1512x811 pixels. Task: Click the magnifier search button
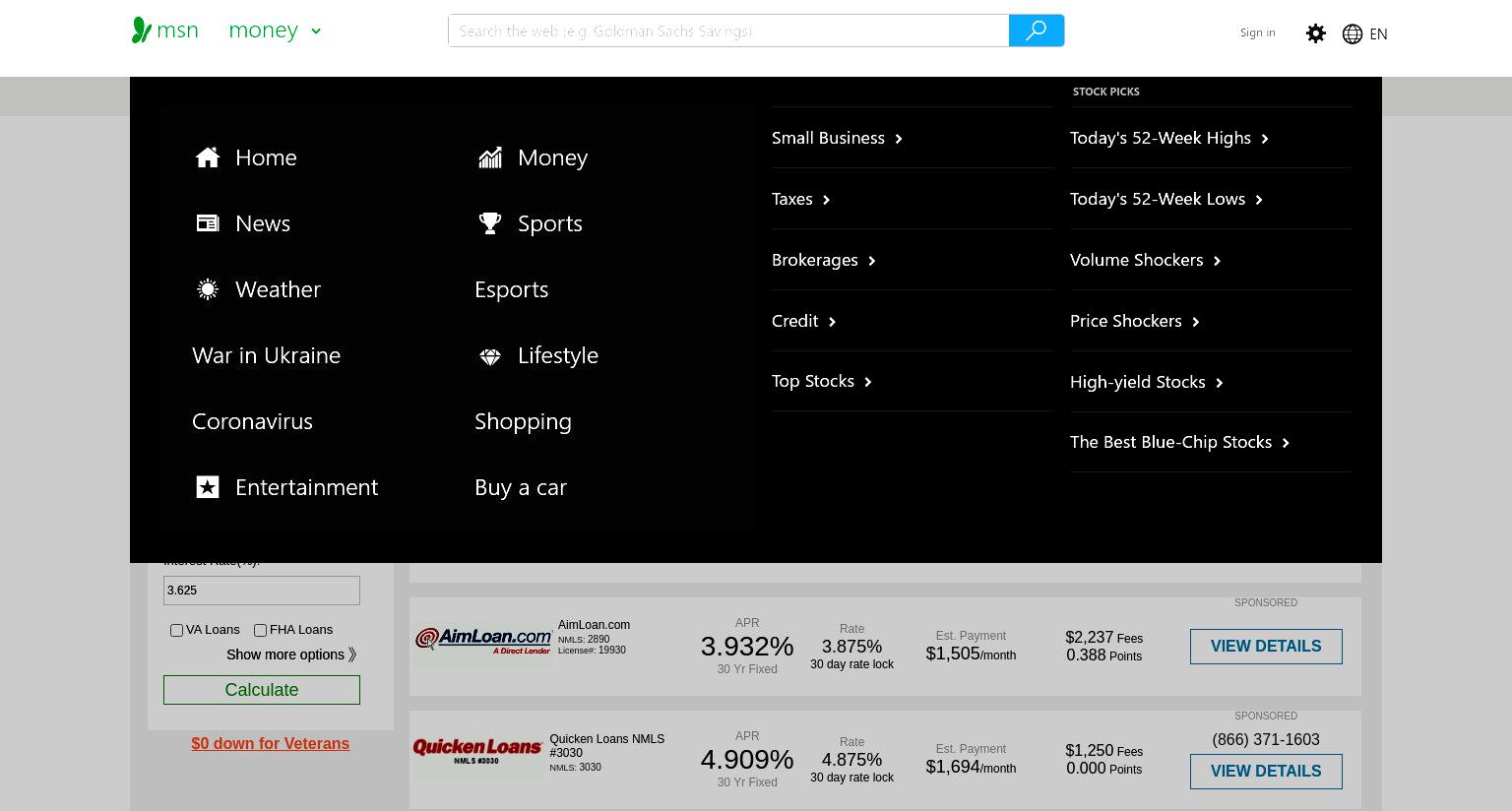(x=1036, y=31)
